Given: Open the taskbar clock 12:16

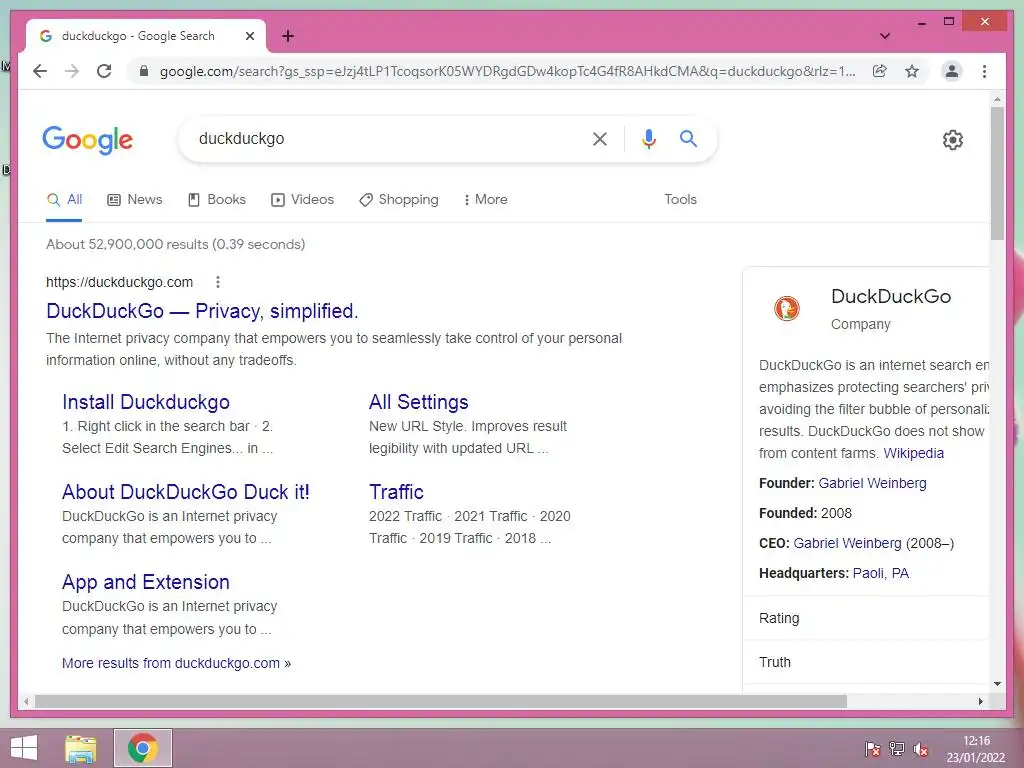Looking at the screenshot, I should (x=976, y=749).
